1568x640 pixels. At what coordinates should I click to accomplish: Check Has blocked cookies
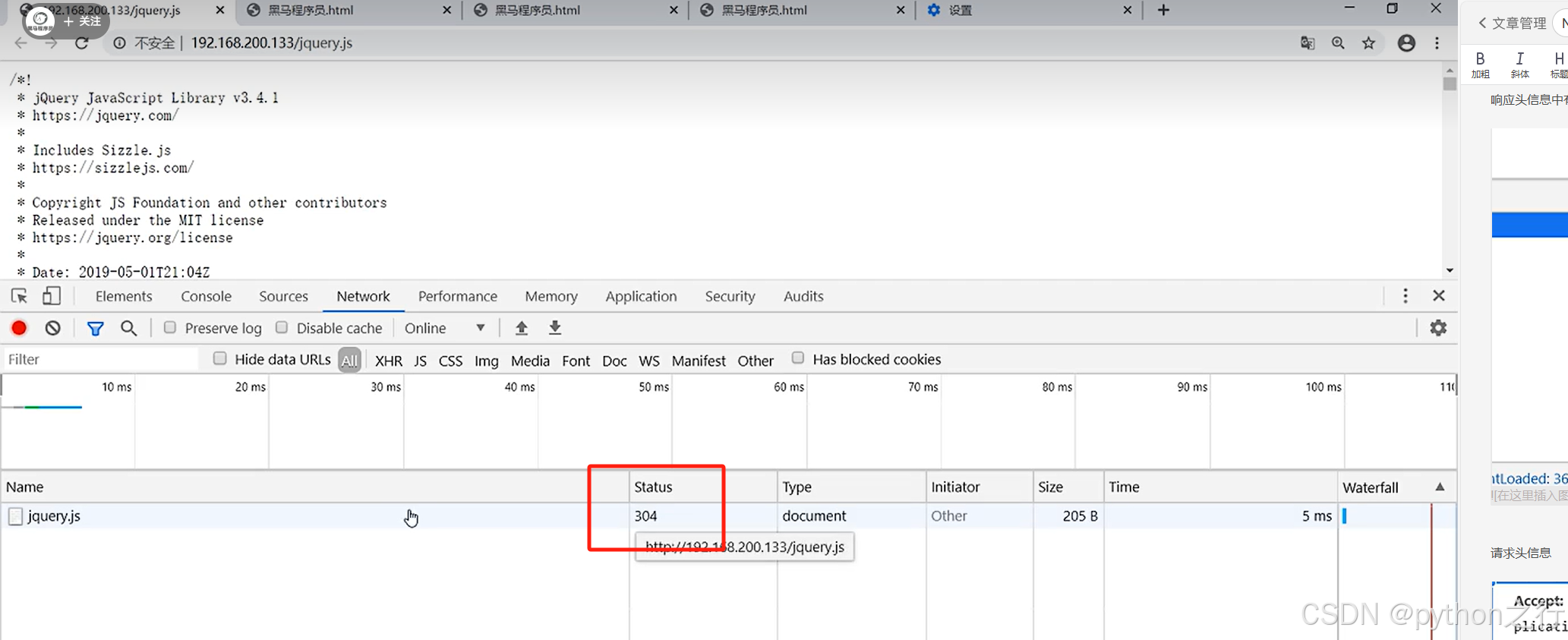pyautogui.click(x=797, y=358)
